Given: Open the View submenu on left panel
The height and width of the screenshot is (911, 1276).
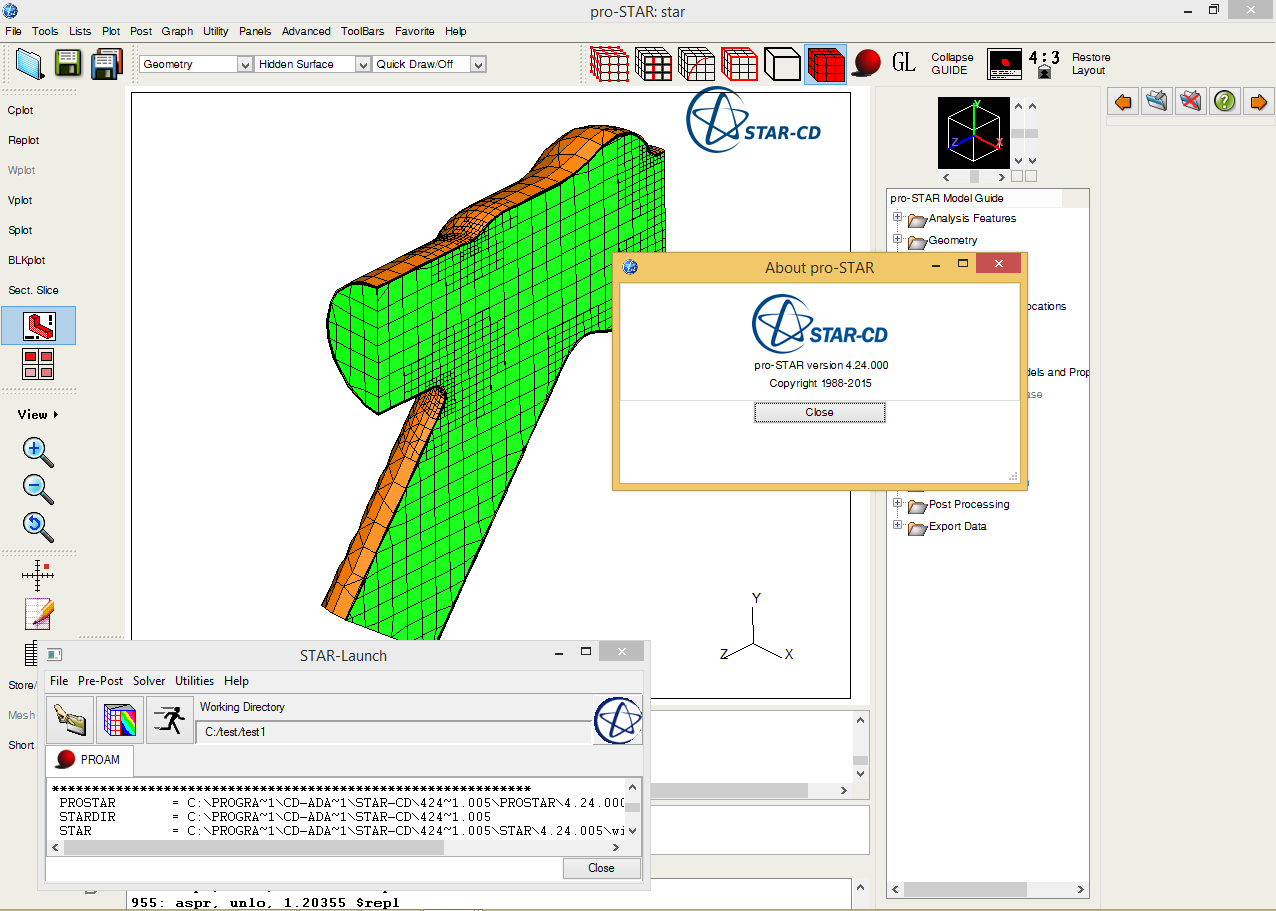Looking at the screenshot, I should tap(38, 414).
